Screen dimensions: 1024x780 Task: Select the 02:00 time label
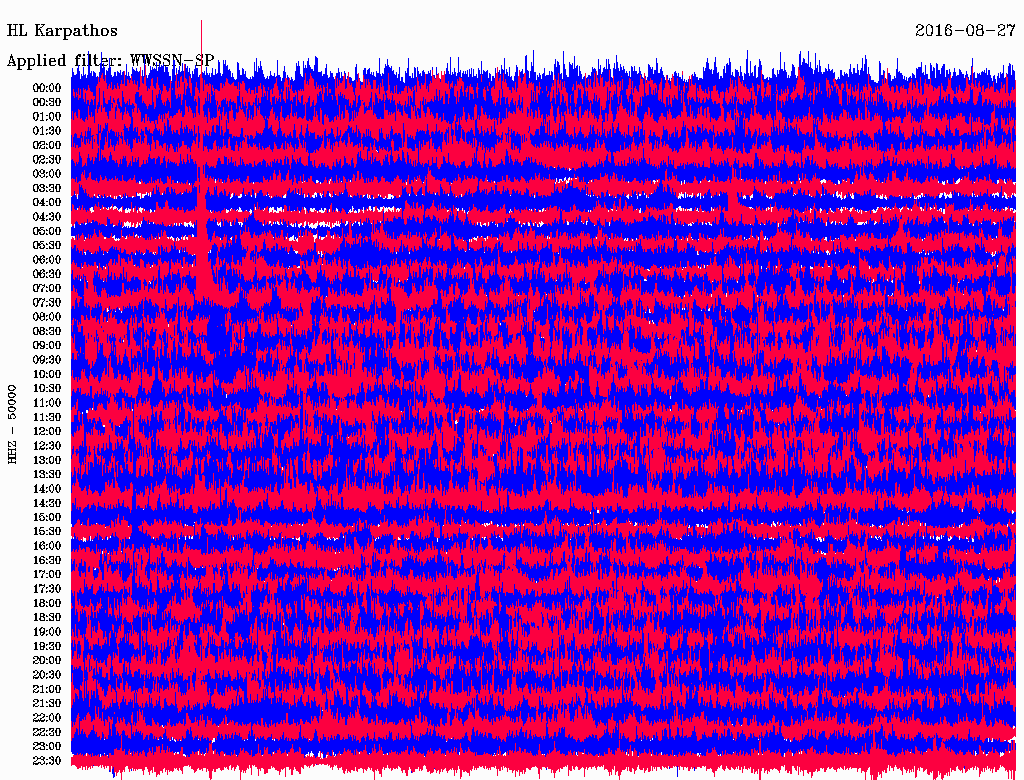click(47, 146)
